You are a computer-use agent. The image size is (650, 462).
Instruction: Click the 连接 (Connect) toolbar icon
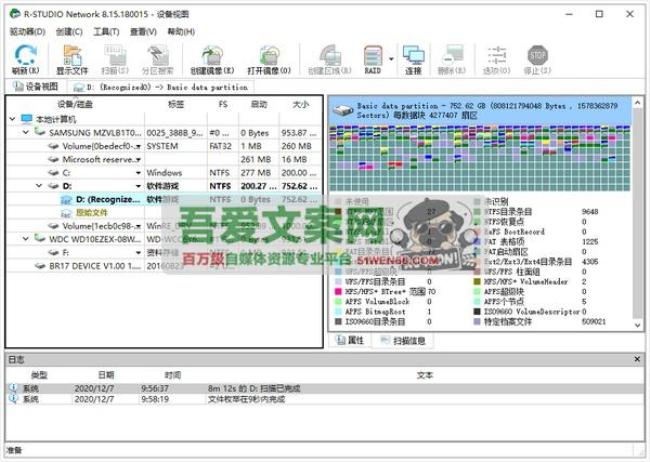[x=413, y=59]
